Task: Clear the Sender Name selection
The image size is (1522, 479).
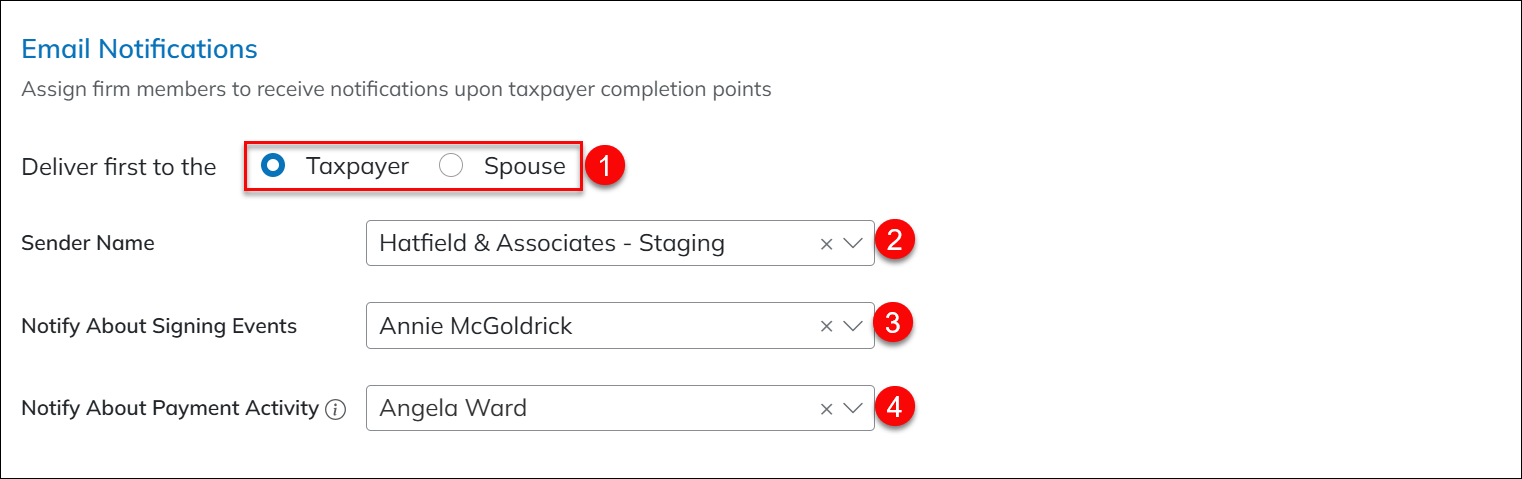Action: tap(826, 243)
